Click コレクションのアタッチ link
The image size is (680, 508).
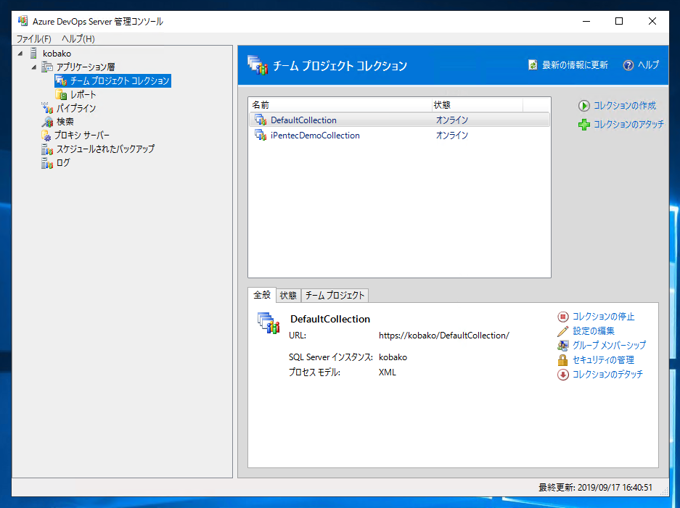click(628, 125)
